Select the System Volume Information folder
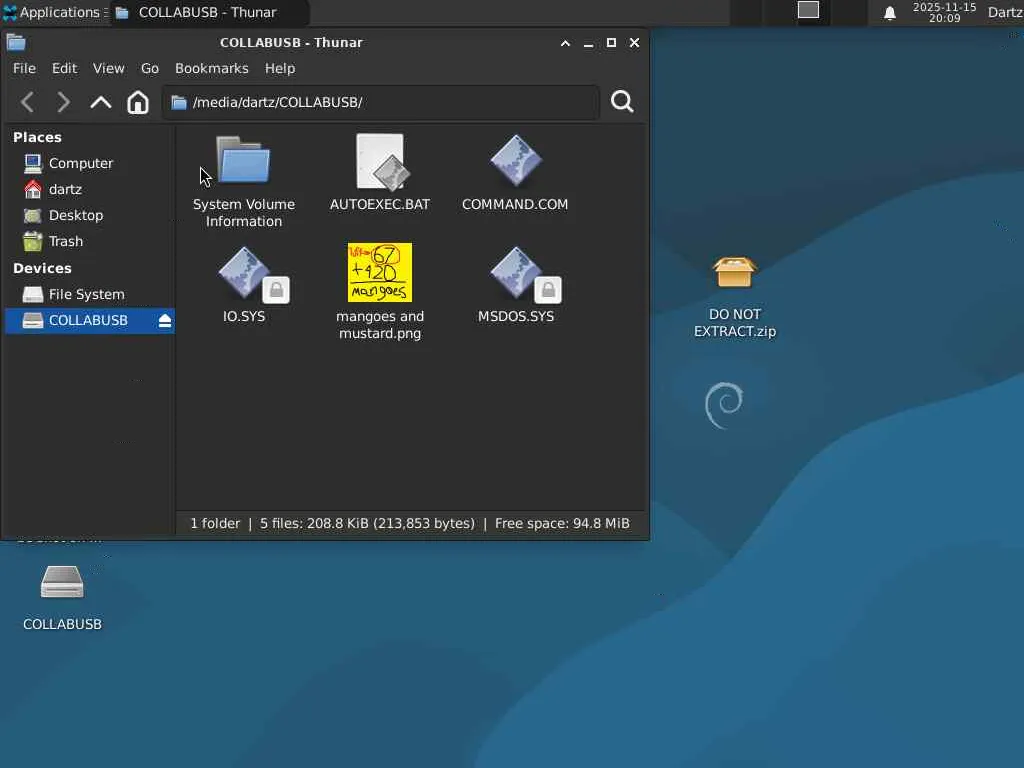The height and width of the screenshot is (768, 1024). point(244,182)
